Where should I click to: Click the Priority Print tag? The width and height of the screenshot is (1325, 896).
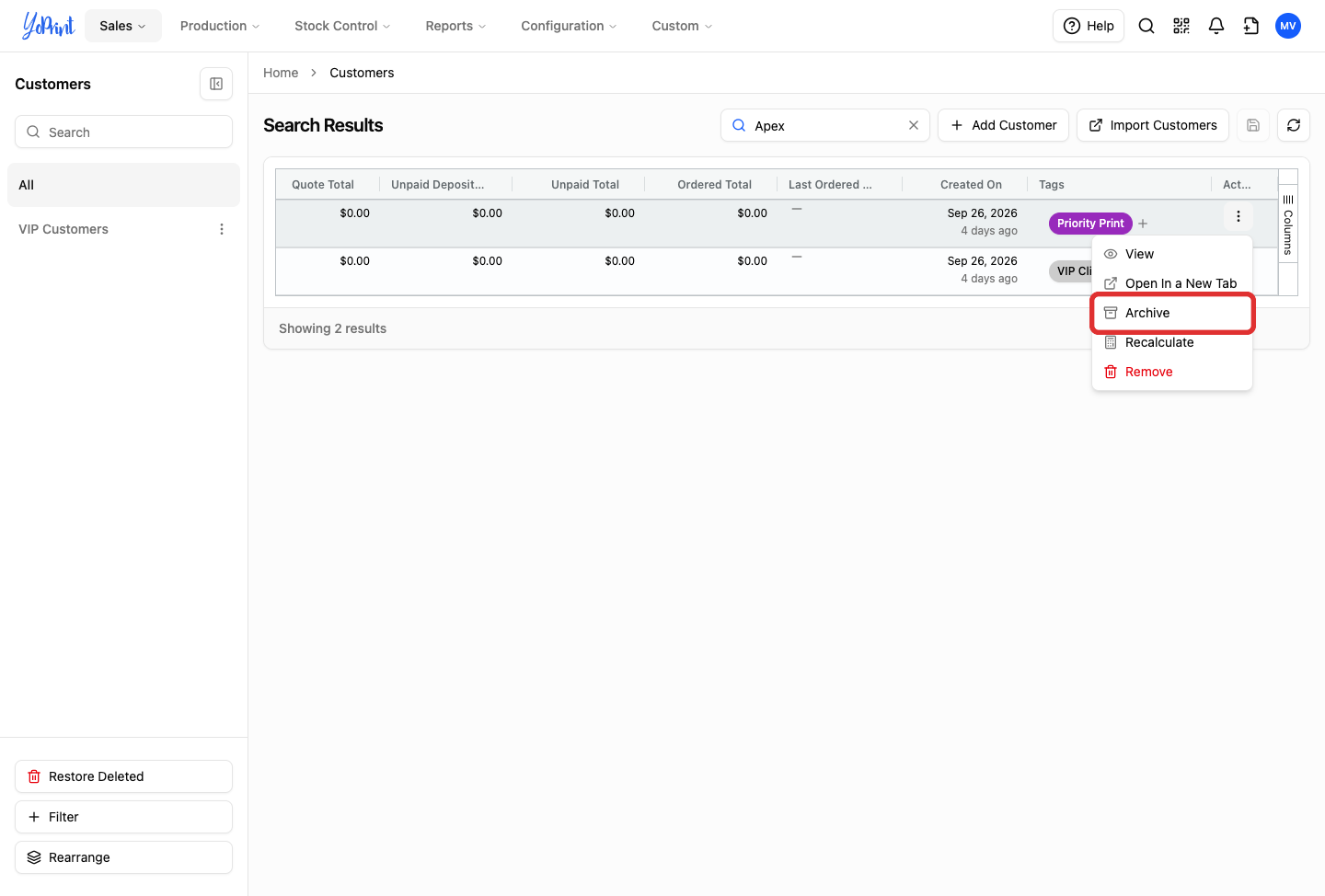1090,224
